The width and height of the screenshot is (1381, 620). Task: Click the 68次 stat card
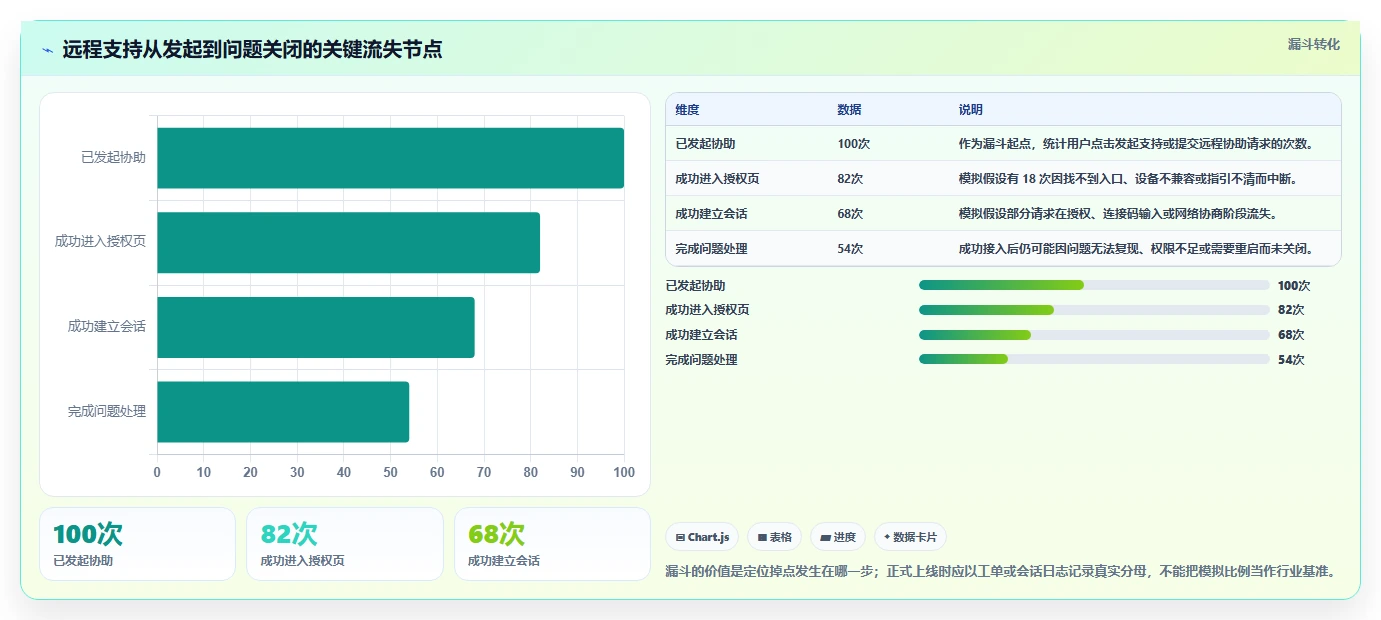coord(552,544)
